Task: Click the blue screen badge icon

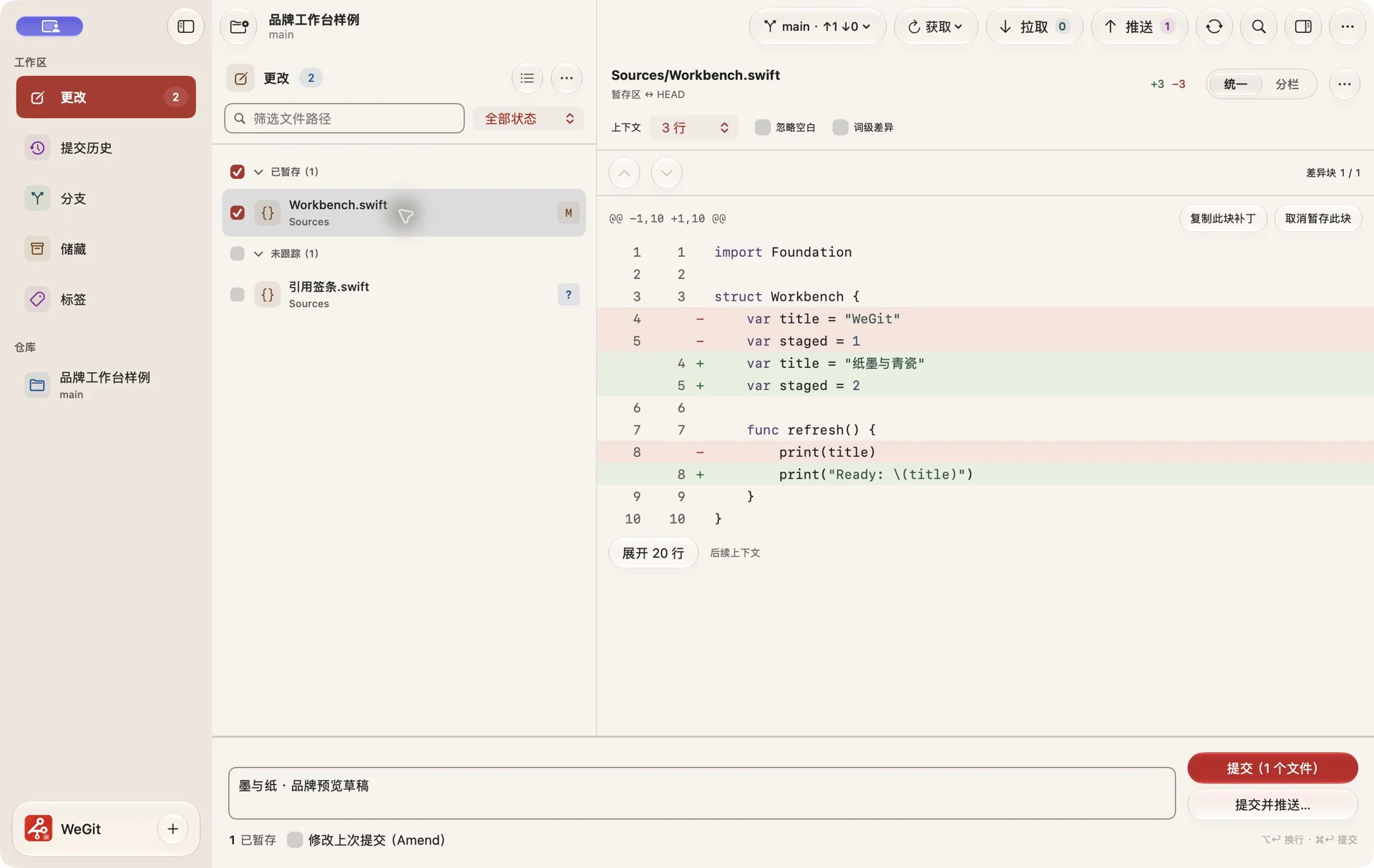Action: (49, 26)
